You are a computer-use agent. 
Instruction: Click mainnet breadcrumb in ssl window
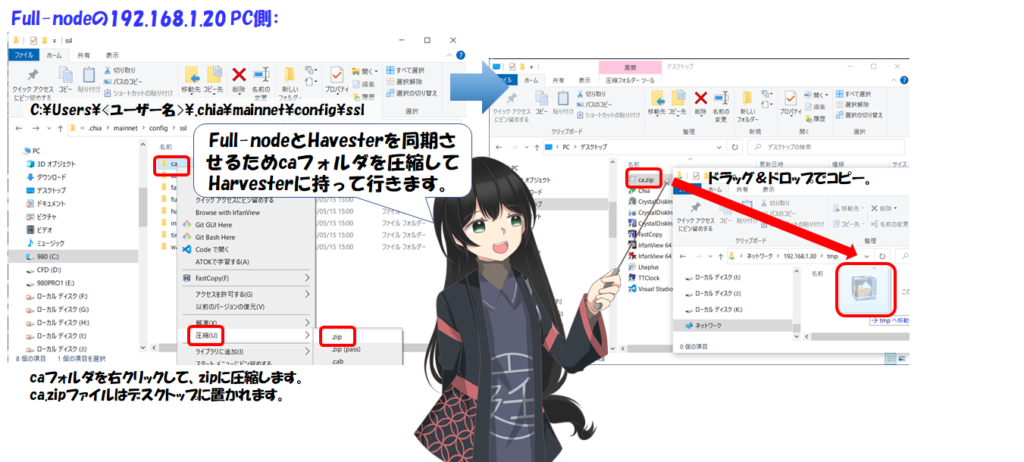(126, 128)
